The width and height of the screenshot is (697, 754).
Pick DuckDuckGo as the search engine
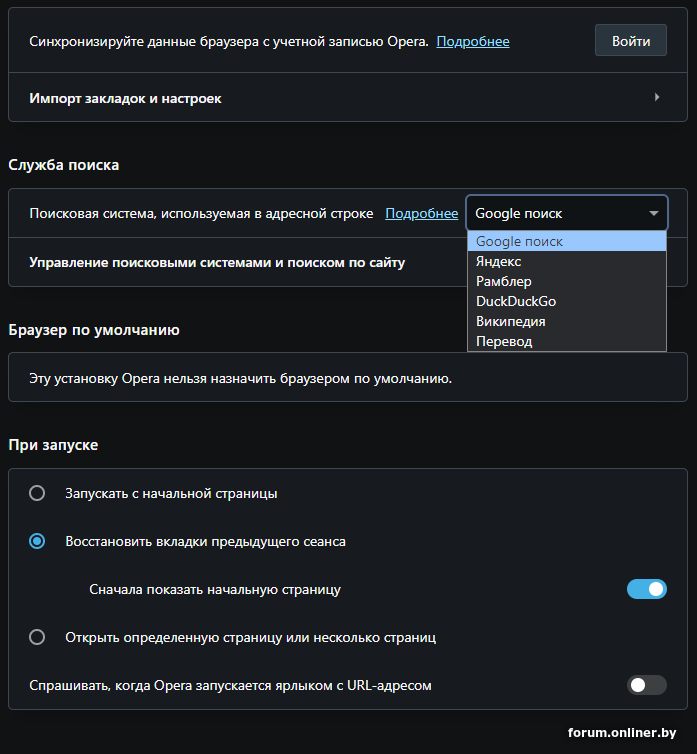click(516, 301)
